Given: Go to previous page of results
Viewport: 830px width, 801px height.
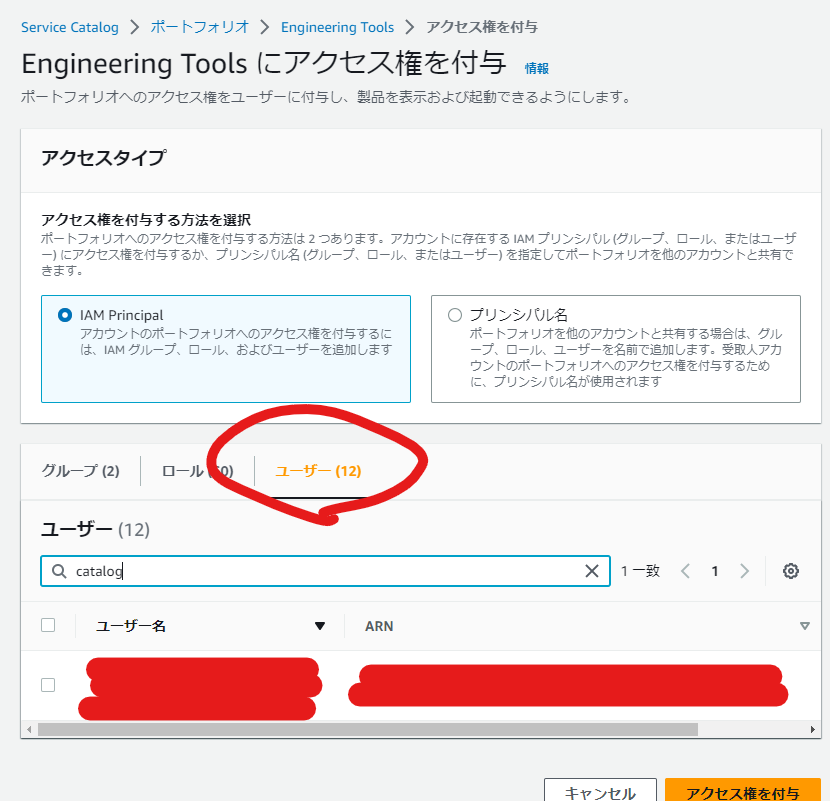Looking at the screenshot, I should pyautogui.click(x=685, y=571).
